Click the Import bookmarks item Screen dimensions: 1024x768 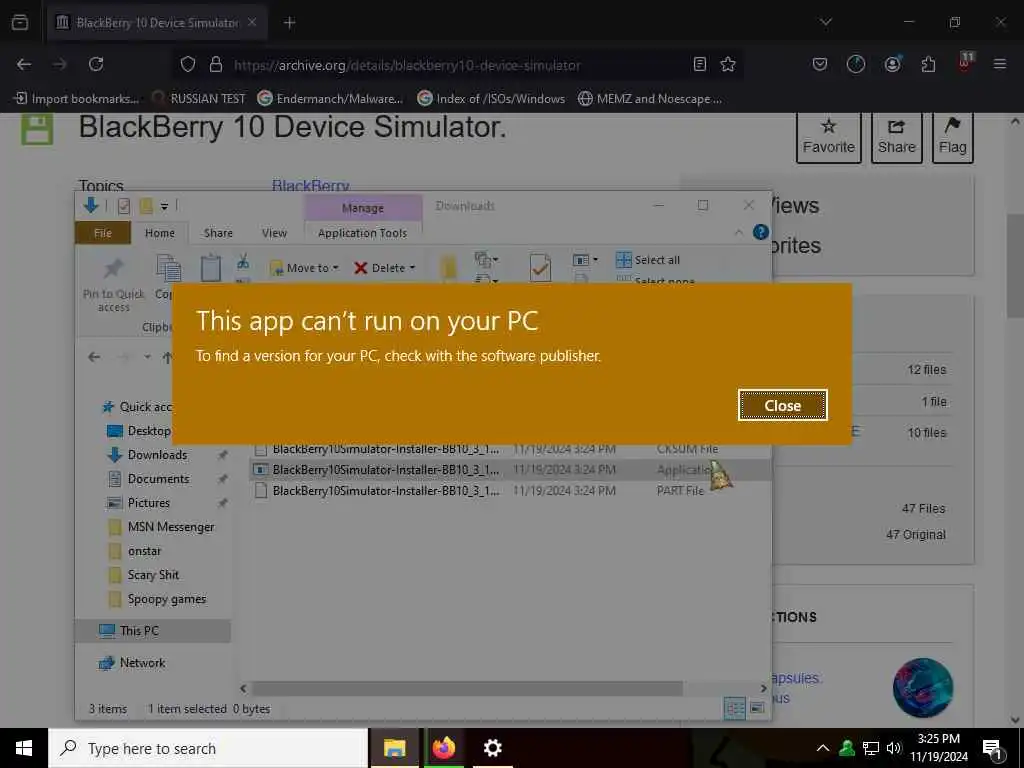pyautogui.click(x=76, y=99)
